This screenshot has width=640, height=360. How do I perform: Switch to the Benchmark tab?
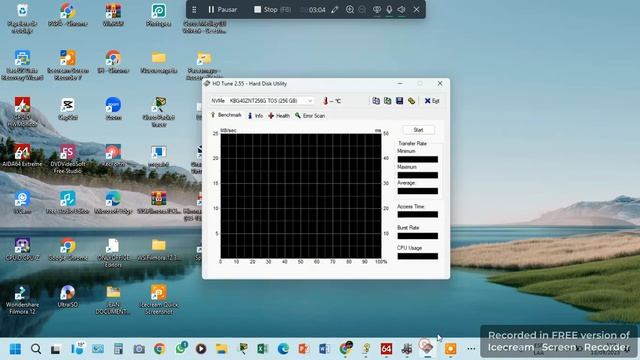click(x=226, y=116)
